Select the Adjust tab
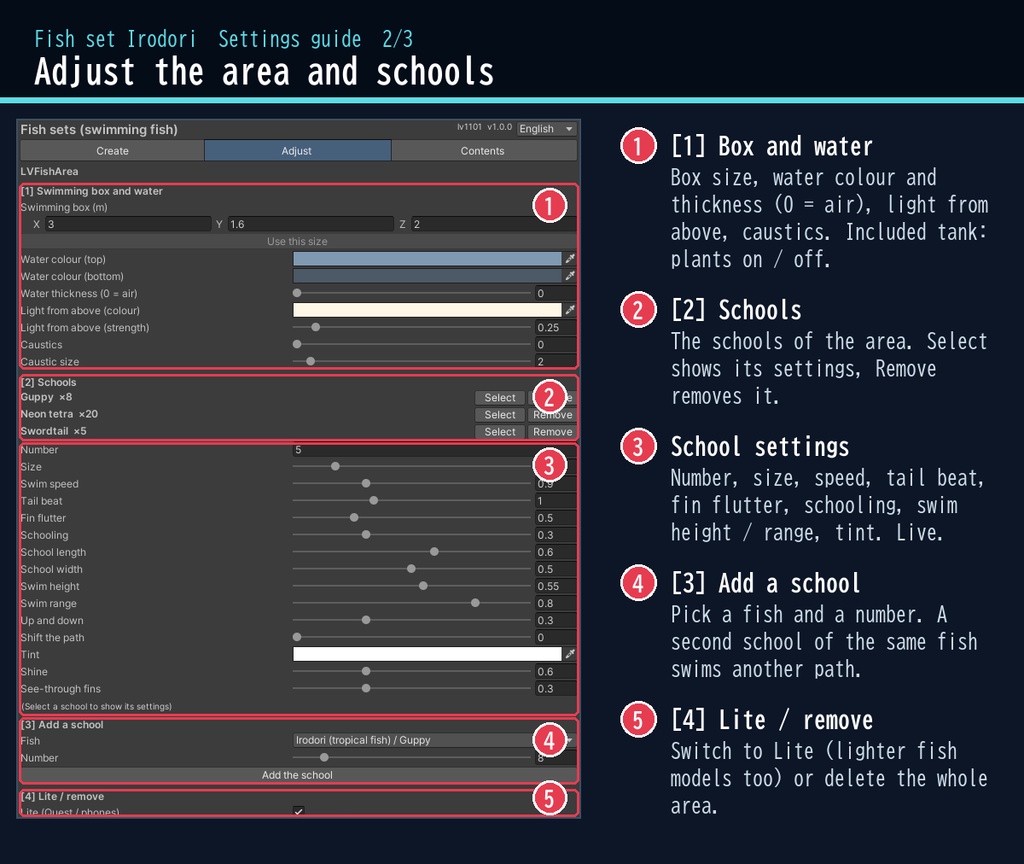This screenshot has height=864, width=1024. [x=297, y=151]
